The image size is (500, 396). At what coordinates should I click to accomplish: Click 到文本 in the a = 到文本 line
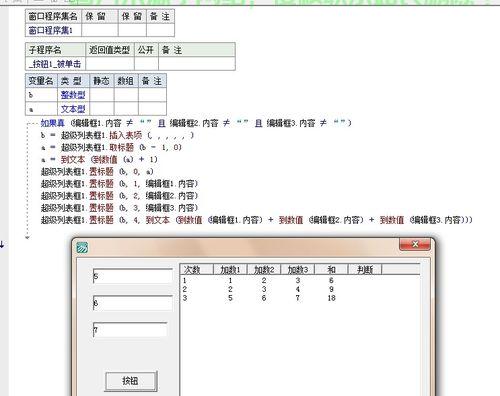click(x=73, y=159)
